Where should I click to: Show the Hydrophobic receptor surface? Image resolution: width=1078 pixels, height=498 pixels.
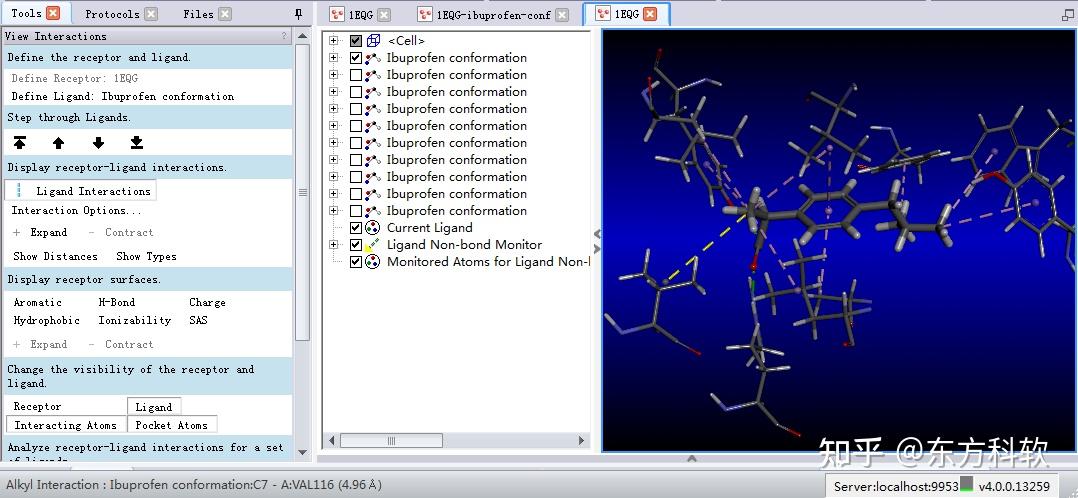point(47,321)
